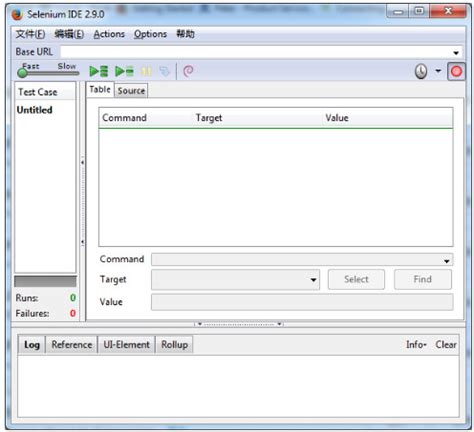This screenshot has width=474, height=432.
Task: Select the Untitled test case
Action: coord(35,110)
